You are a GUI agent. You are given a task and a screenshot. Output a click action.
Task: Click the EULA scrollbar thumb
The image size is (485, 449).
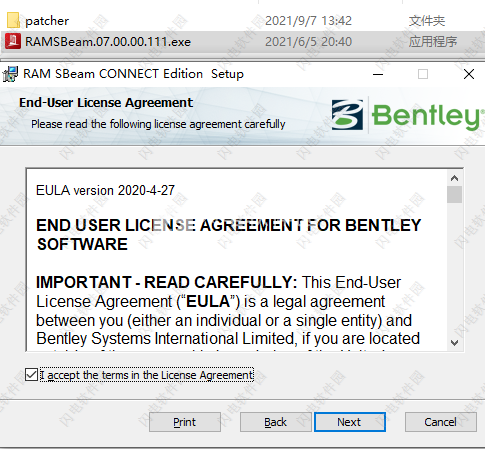tap(454, 194)
